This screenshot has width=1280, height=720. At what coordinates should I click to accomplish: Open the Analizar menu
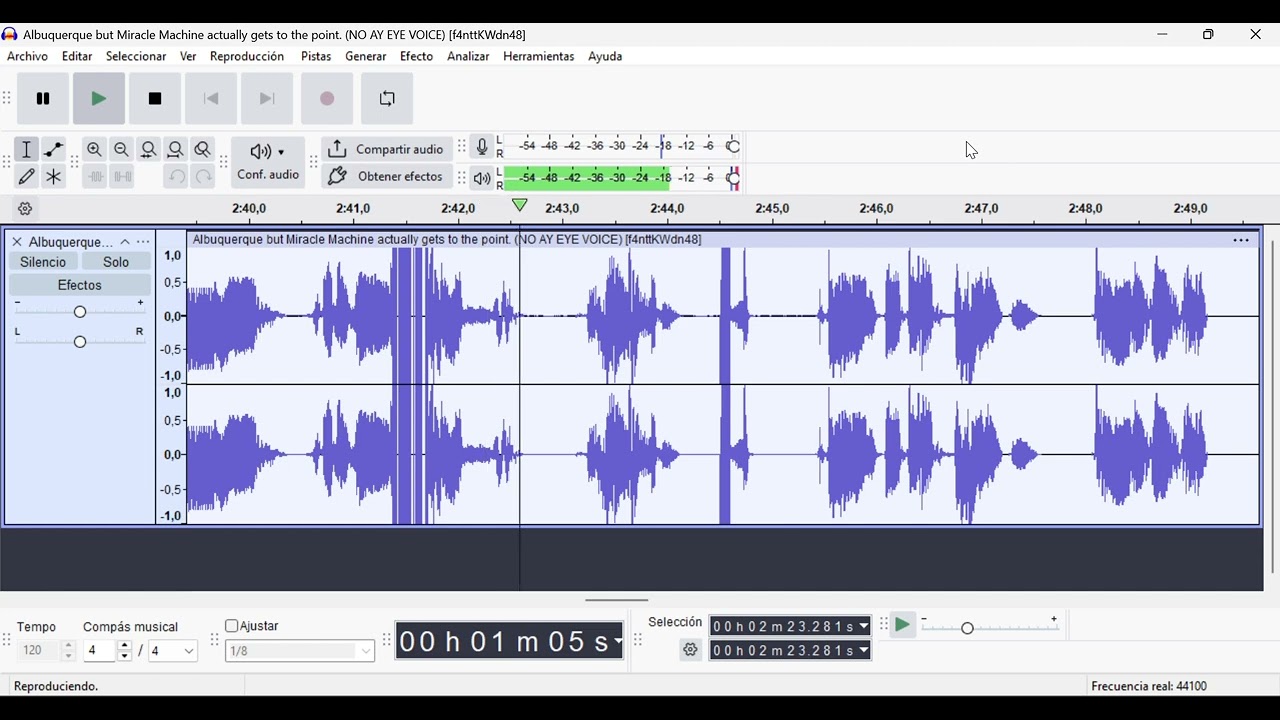[x=468, y=57]
